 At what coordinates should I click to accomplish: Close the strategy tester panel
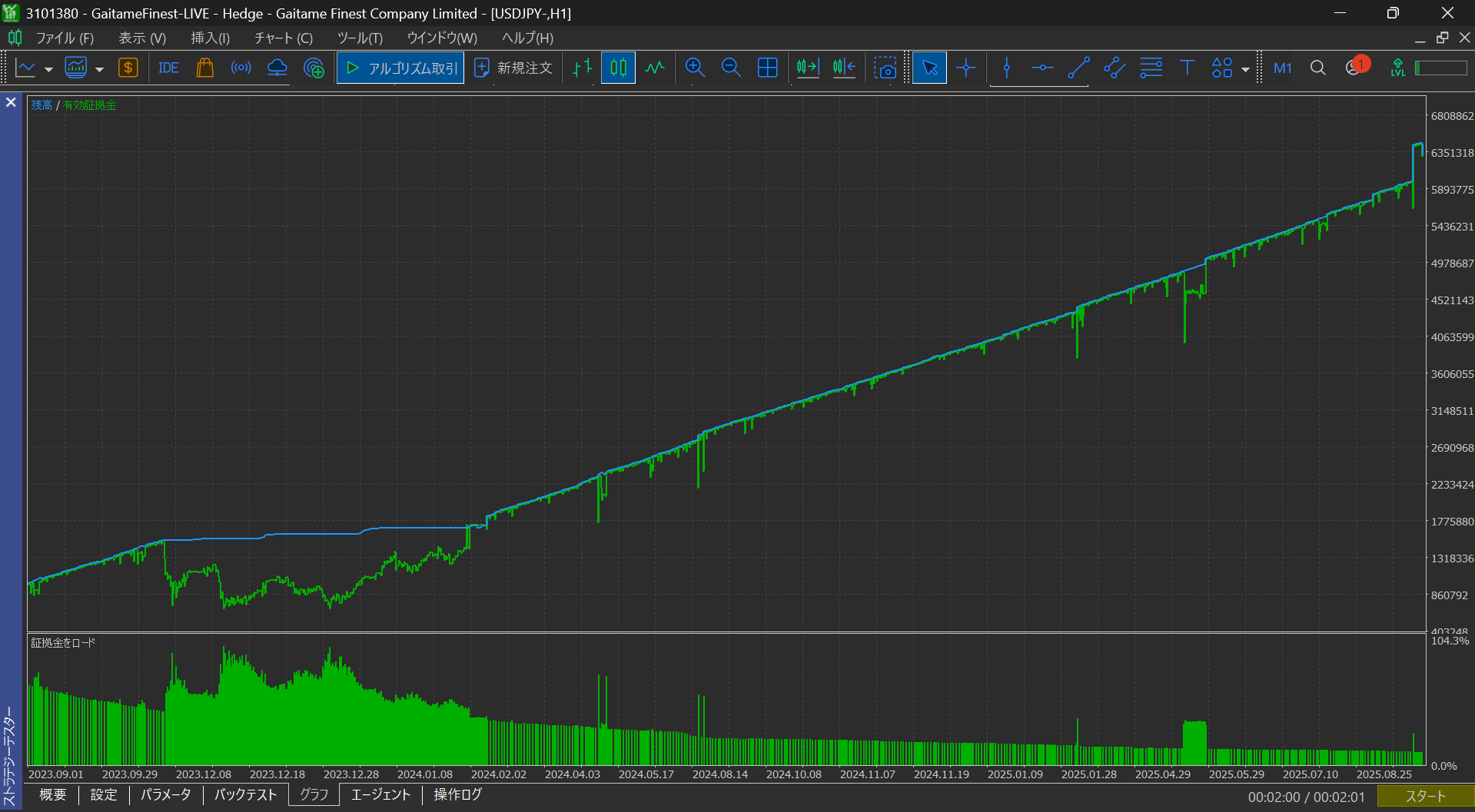coord(11,102)
